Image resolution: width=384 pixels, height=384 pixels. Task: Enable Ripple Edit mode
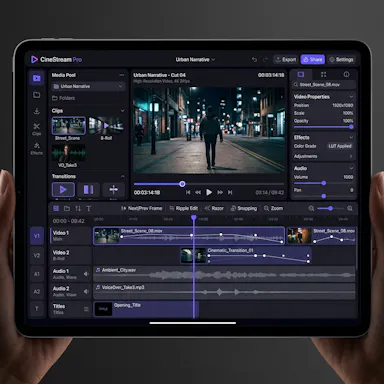(184, 208)
